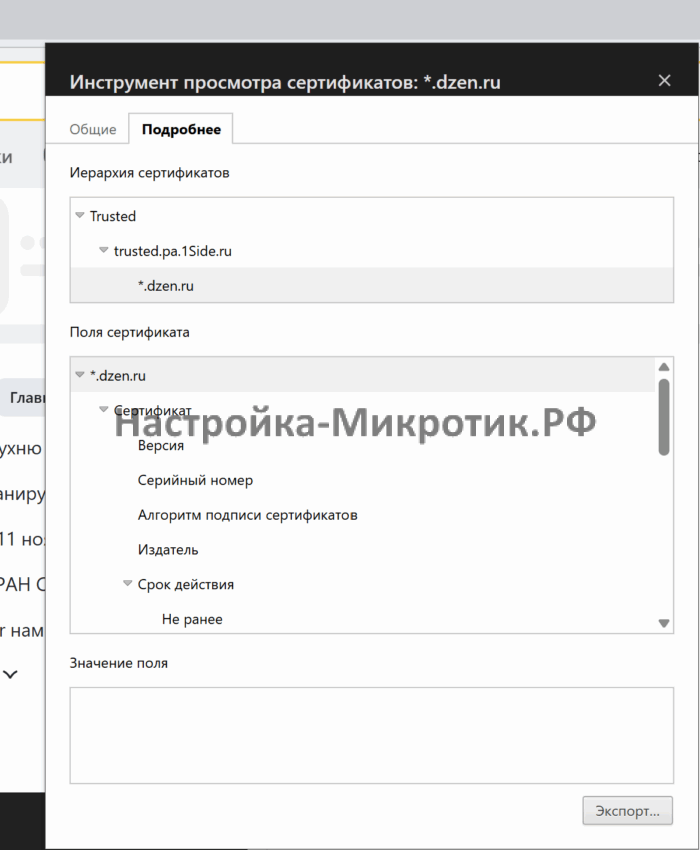Screen dimensions: 700x850
Task: Click the Экспорт... button
Action: coord(627,810)
